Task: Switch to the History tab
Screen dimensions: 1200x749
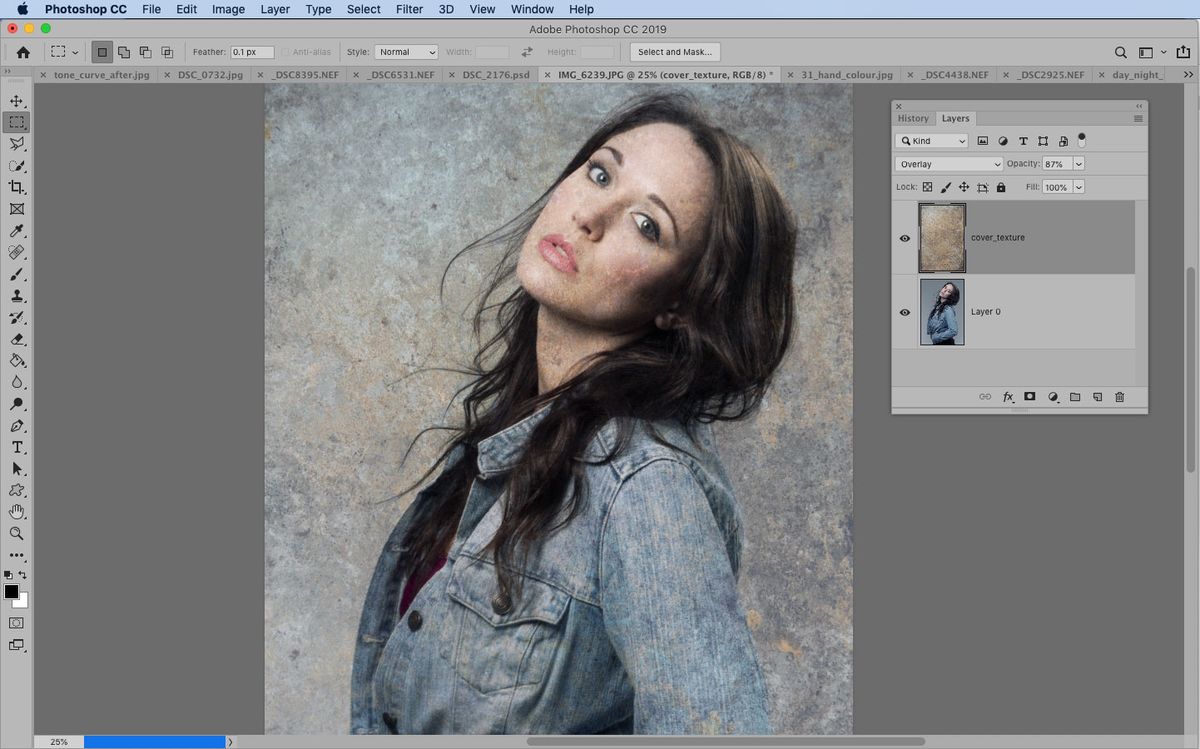Action: 913,118
